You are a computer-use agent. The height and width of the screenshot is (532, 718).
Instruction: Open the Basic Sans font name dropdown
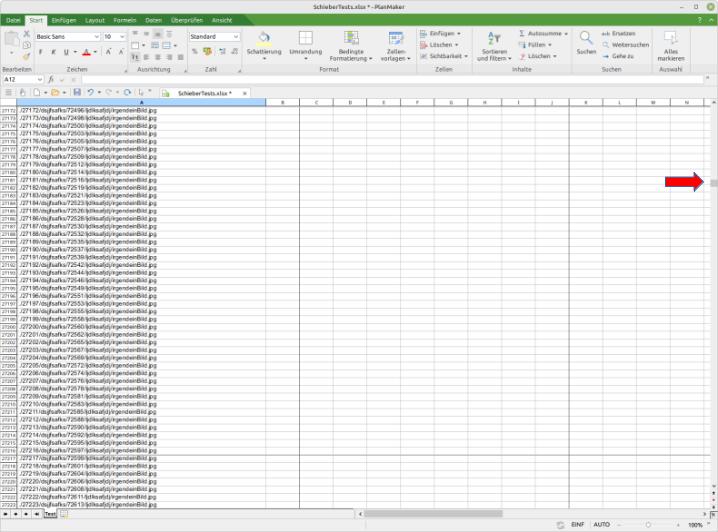[x=97, y=37]
